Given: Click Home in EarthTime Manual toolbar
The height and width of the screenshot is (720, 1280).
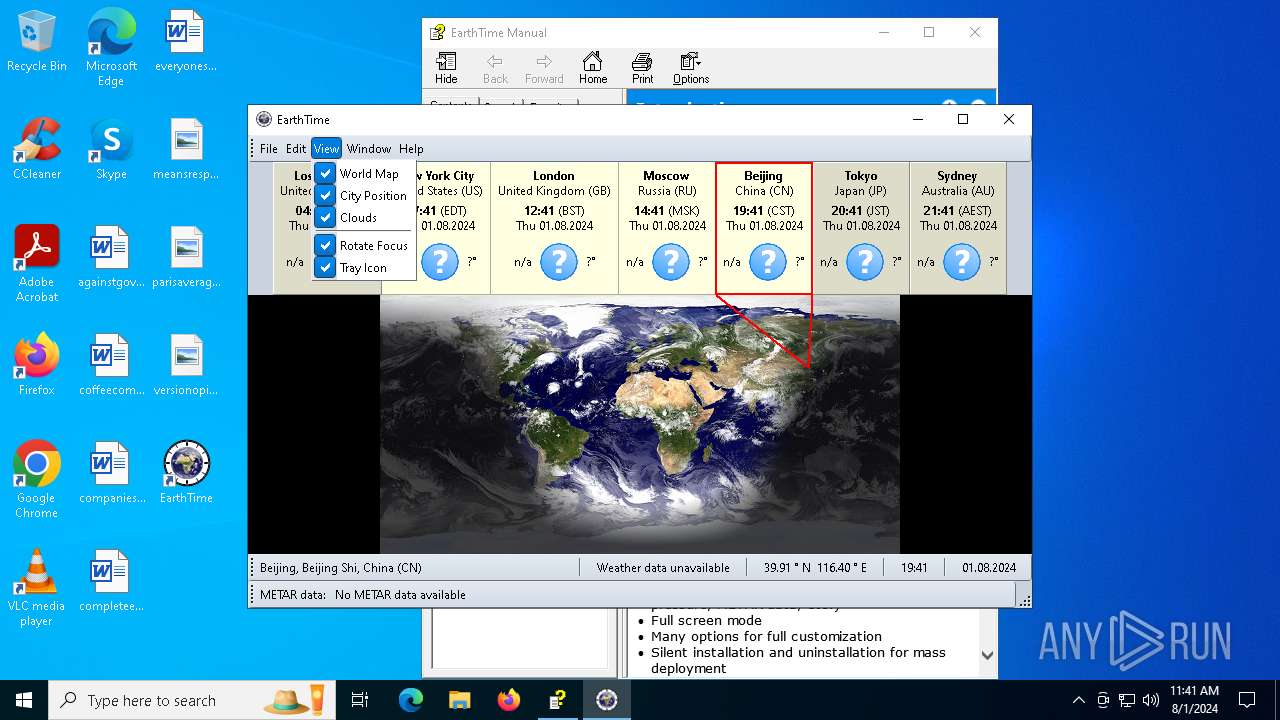Looking at the screenshot, I should pyautogui.click(x=593, y=68).
